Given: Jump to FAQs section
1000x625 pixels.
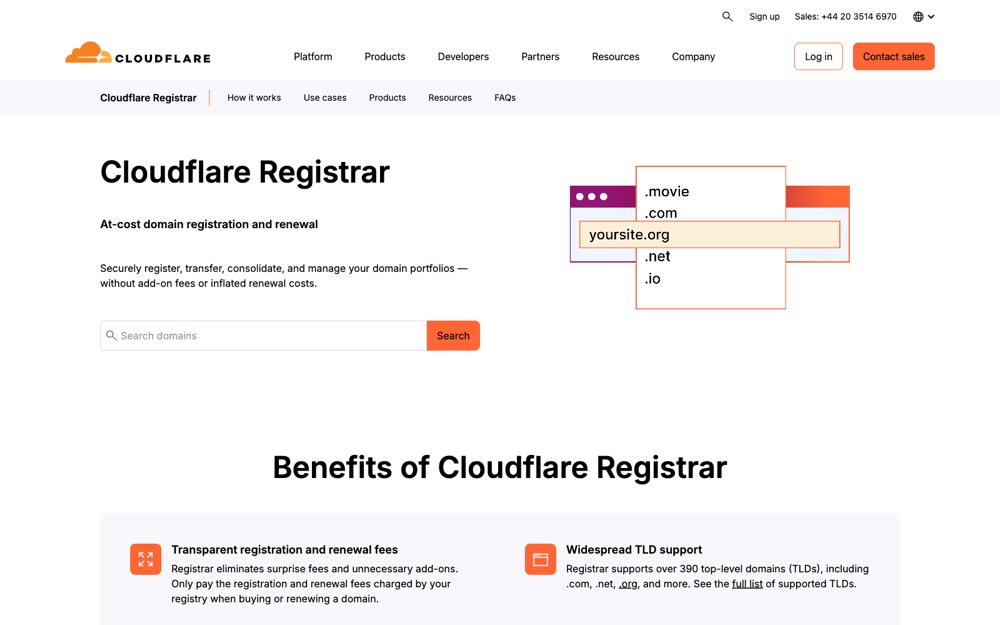Looking at the screenshot, I should point(504,98).
